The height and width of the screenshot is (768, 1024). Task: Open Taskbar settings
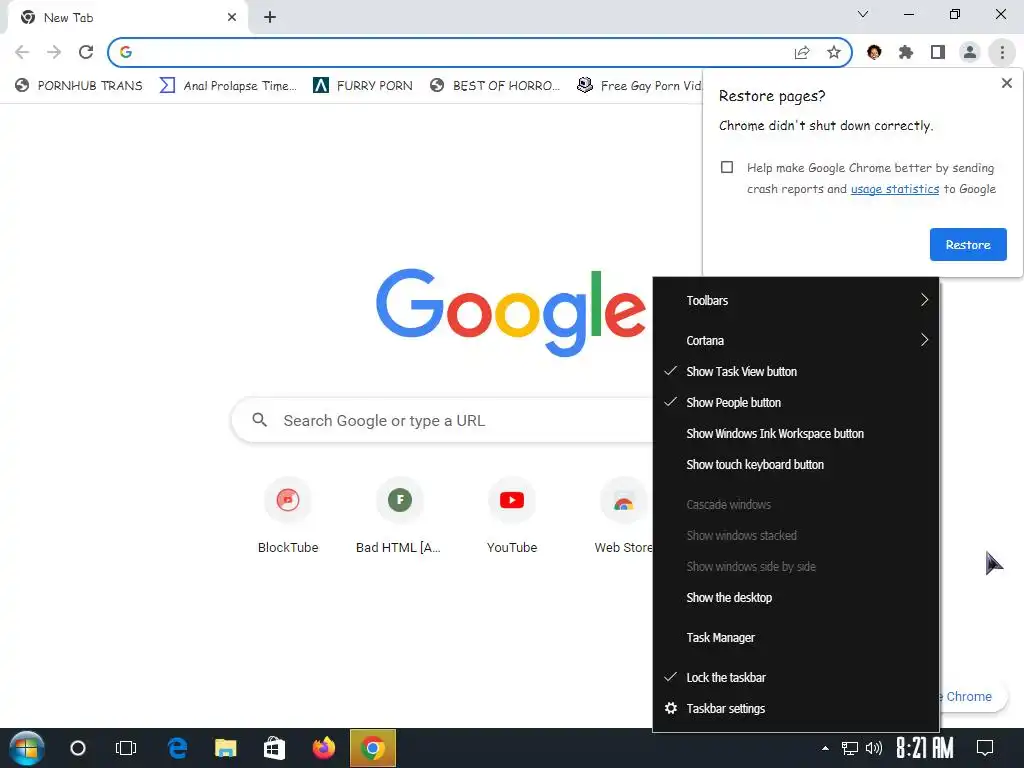point(795,709)
